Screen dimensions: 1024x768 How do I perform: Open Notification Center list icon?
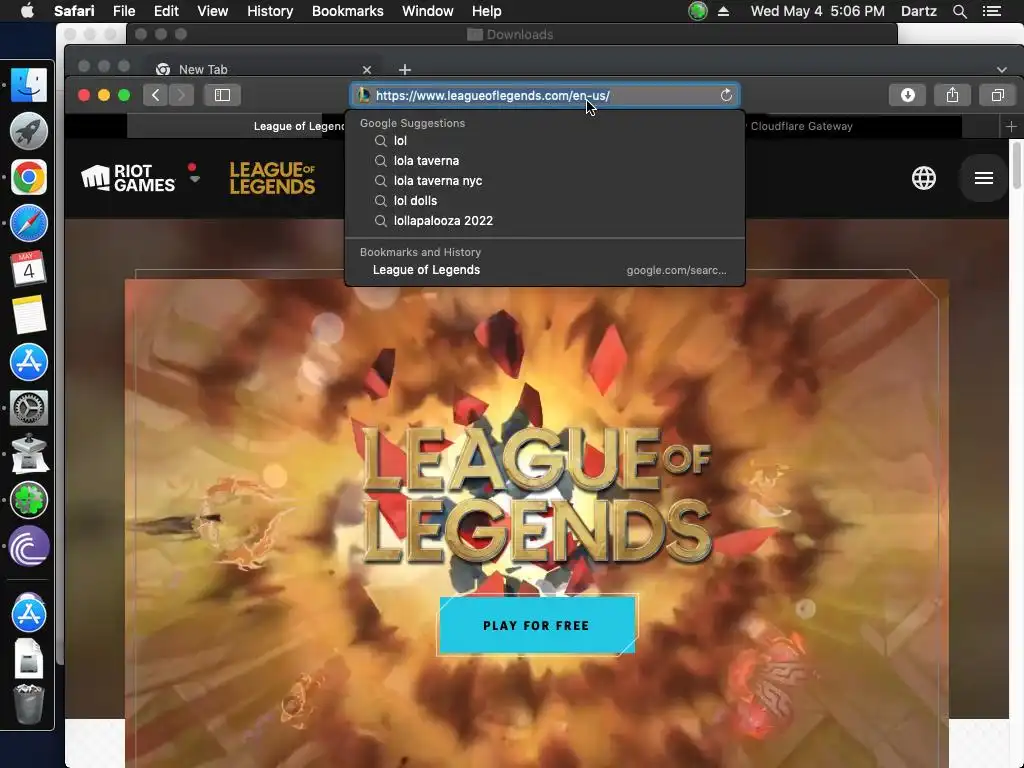coord(992,11)
